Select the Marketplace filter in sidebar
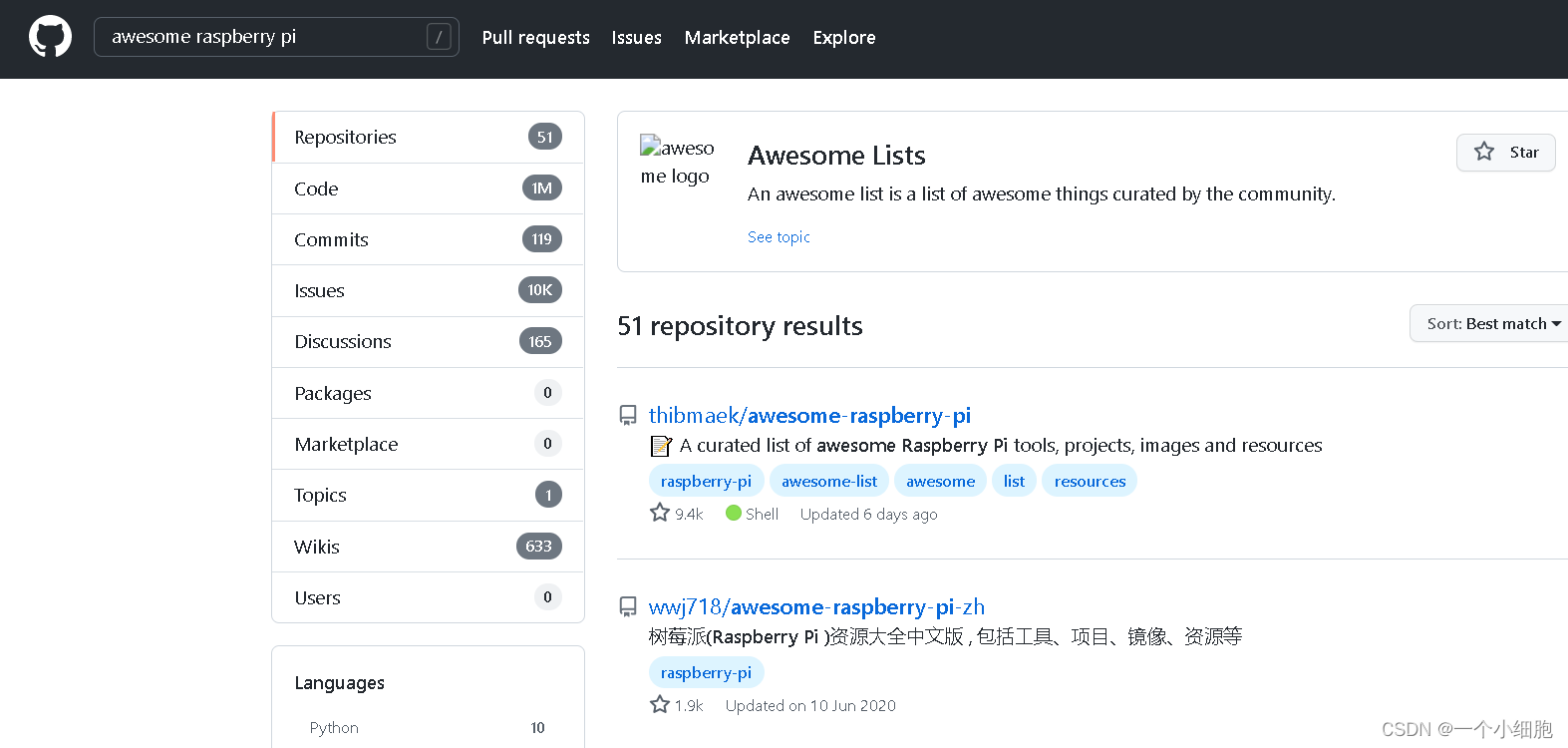This screenshot has width=1568, height=748. tap(428, 444)
